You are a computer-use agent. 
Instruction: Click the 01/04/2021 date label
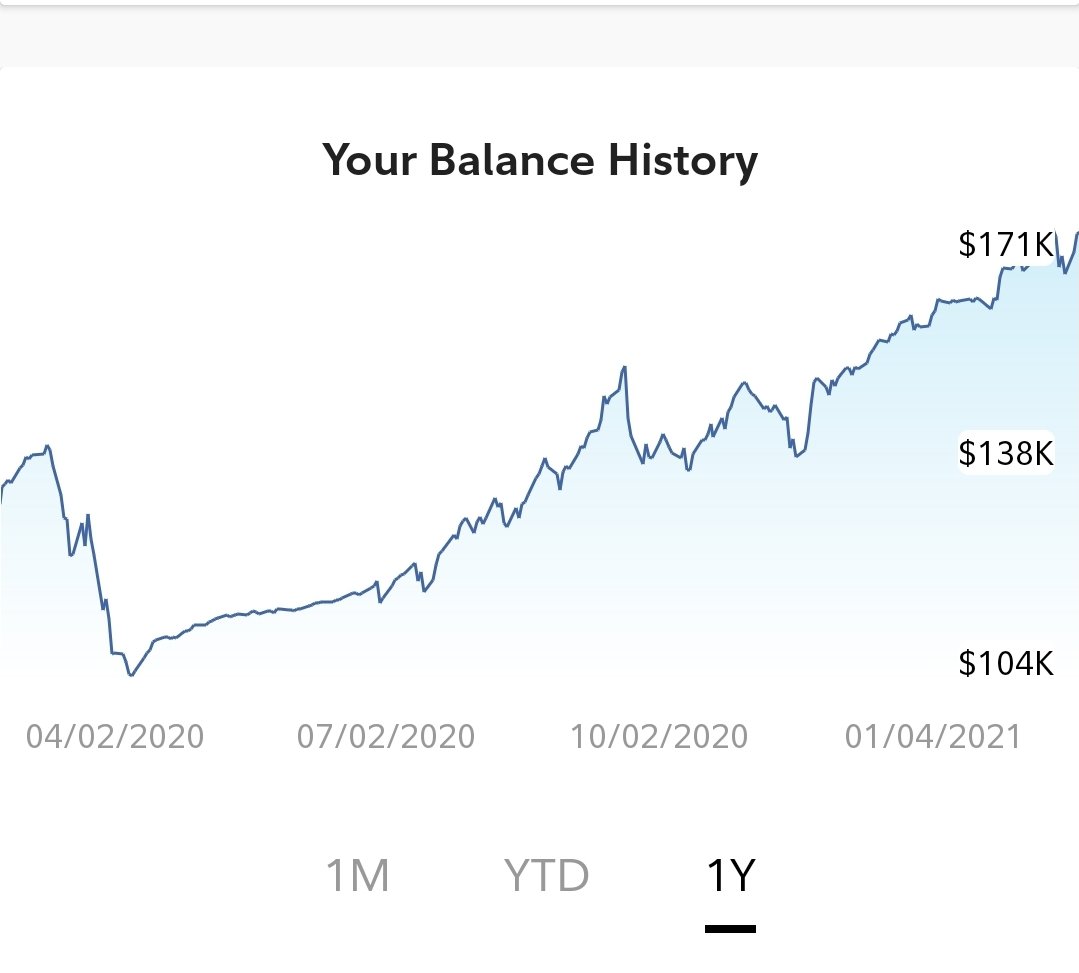(x=932, y=736)
